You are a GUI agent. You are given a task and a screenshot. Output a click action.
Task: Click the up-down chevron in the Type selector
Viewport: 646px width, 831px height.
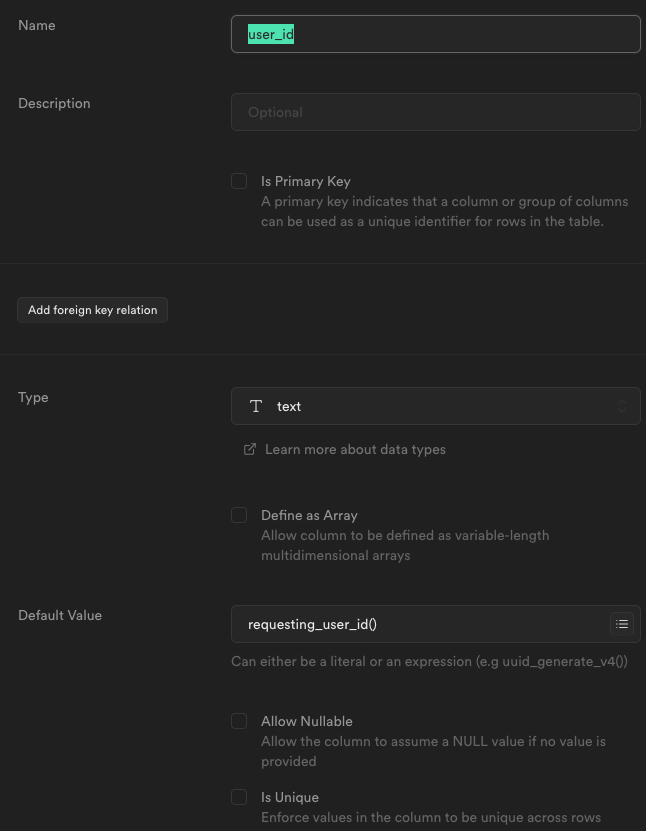point(622,406)
